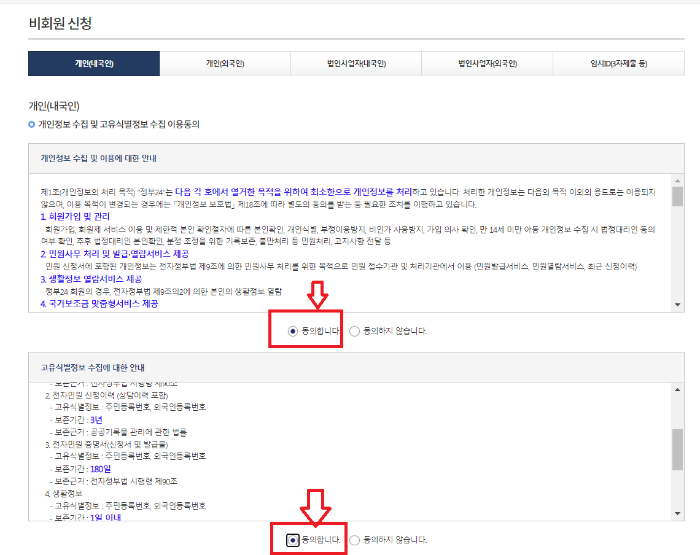Click the heading '4. 국가보조금 맞춤형서비스 제공'
The height and width of the screenshot is (555, 700).
(x=99, y=304)
